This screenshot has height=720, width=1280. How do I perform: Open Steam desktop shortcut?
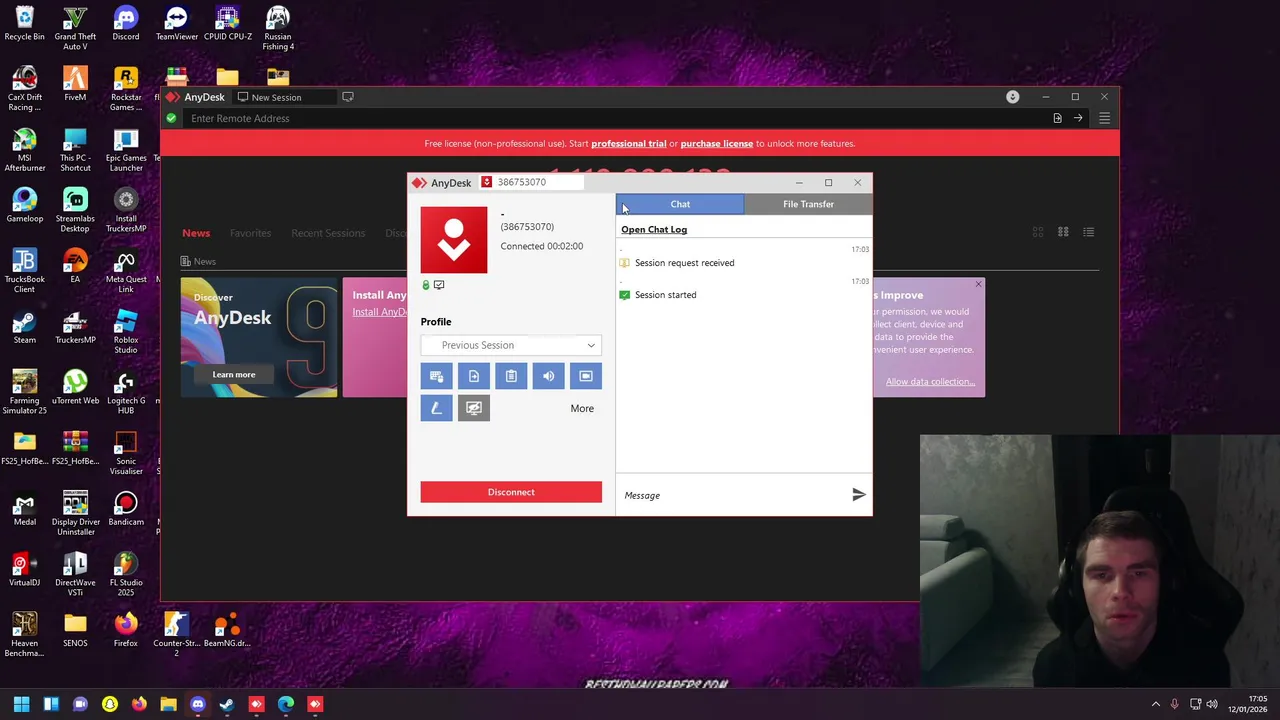(x=24, y=328)
